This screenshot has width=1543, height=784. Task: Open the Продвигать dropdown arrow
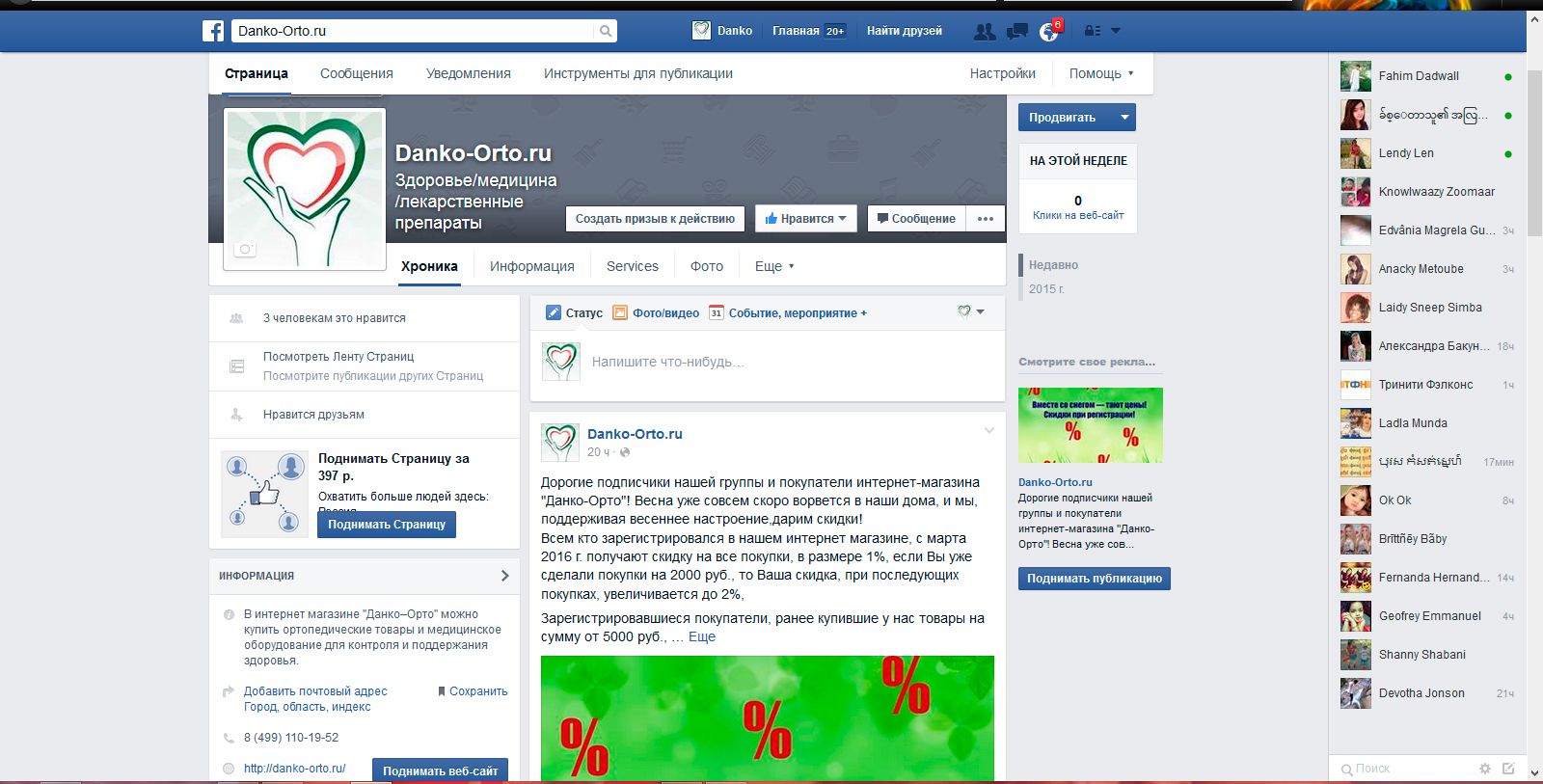[x=1124, y=118]
